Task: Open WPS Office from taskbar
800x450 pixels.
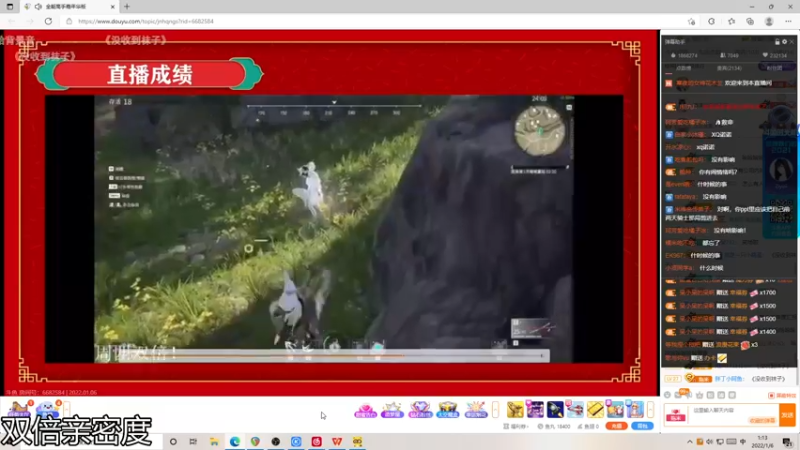Action: pyautogui.click(x=337, y=442)
